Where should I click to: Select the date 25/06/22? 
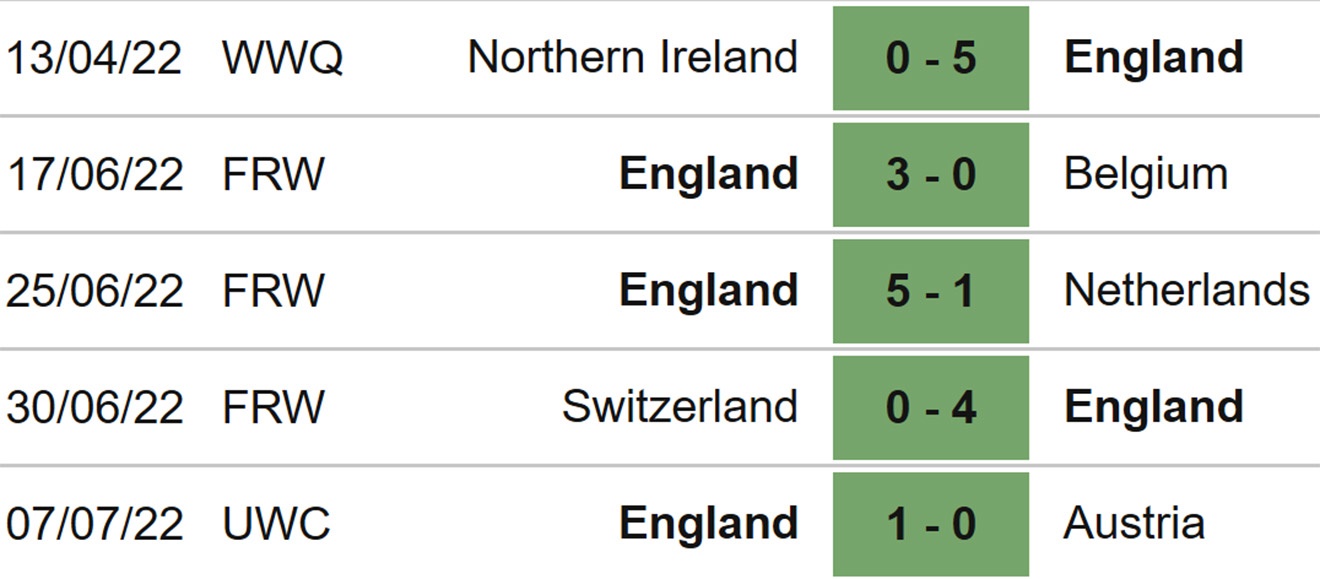coord(95,291)
